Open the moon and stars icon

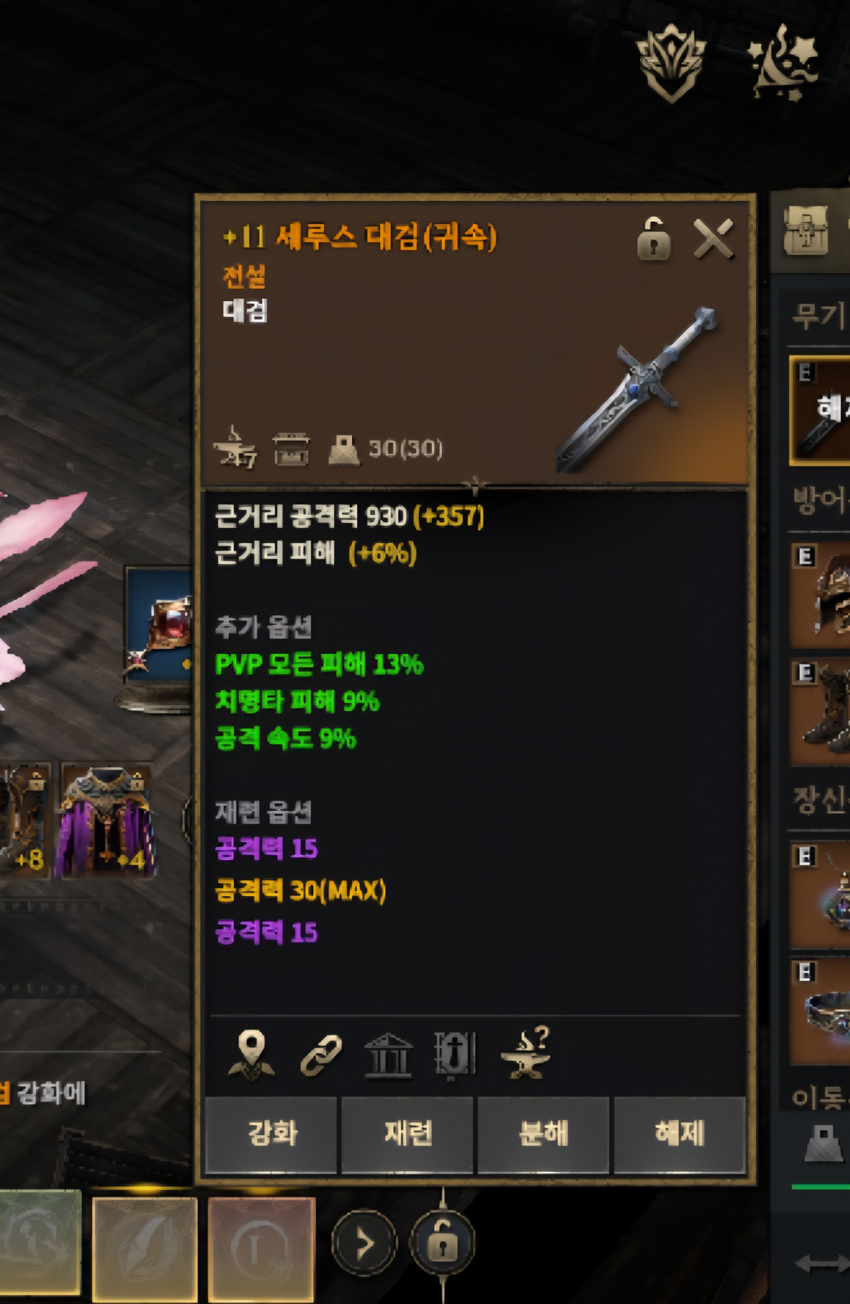tap(783, 64)
